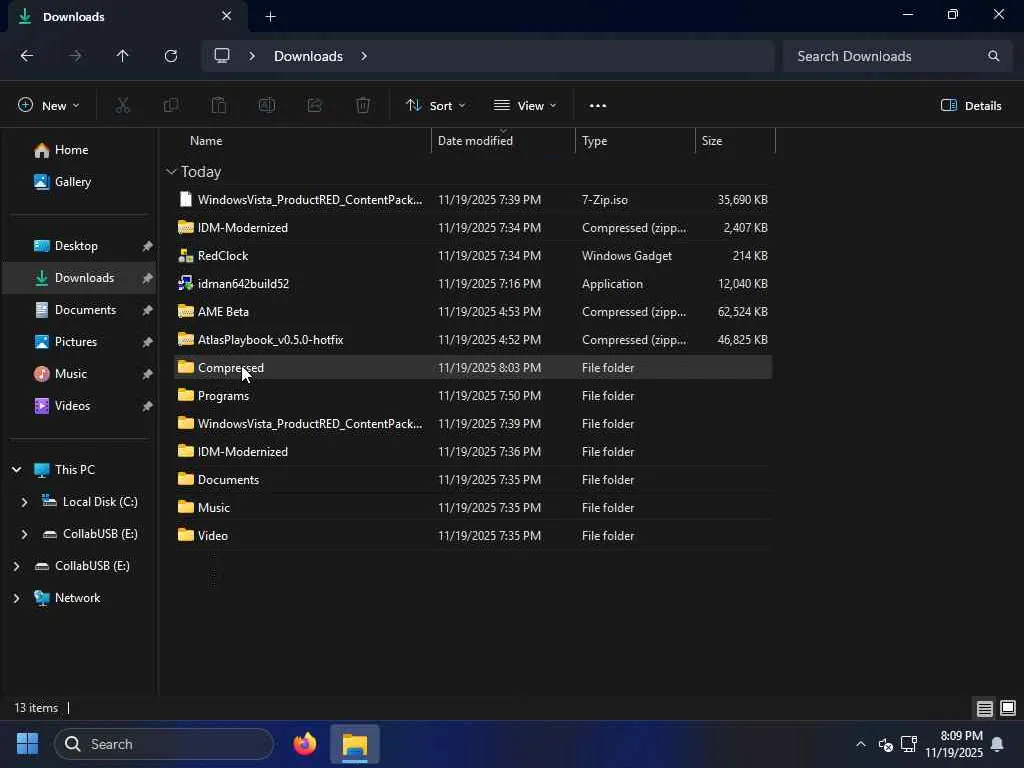Select the 7-Zip.iso WindowsVista file
This screenshot has width=1024, height=768.
tap(473, 200)
